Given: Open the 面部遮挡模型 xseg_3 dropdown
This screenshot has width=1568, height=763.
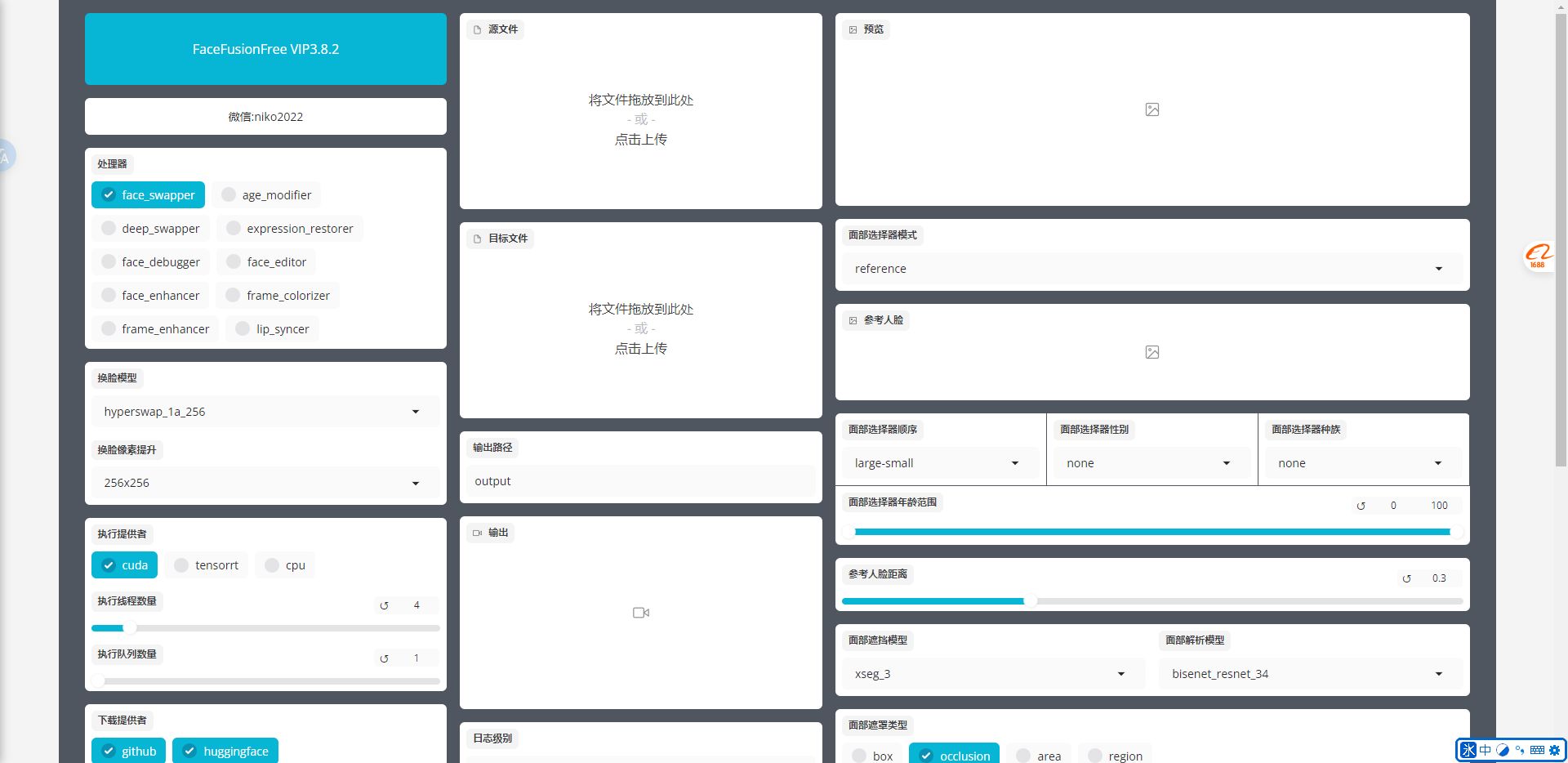Looking at the screenshot, I should 994,674.
